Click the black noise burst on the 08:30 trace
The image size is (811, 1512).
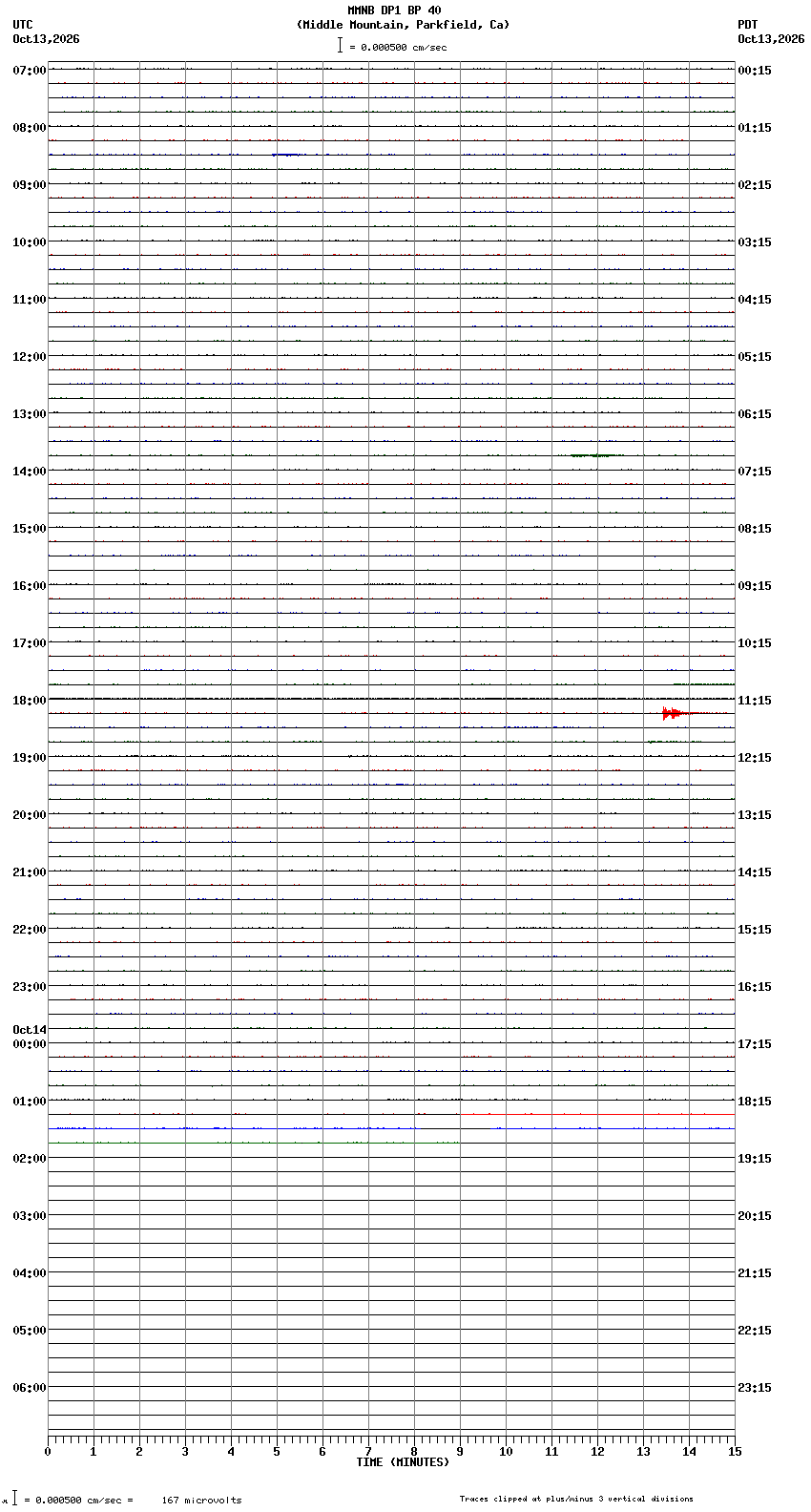point(286,155)
